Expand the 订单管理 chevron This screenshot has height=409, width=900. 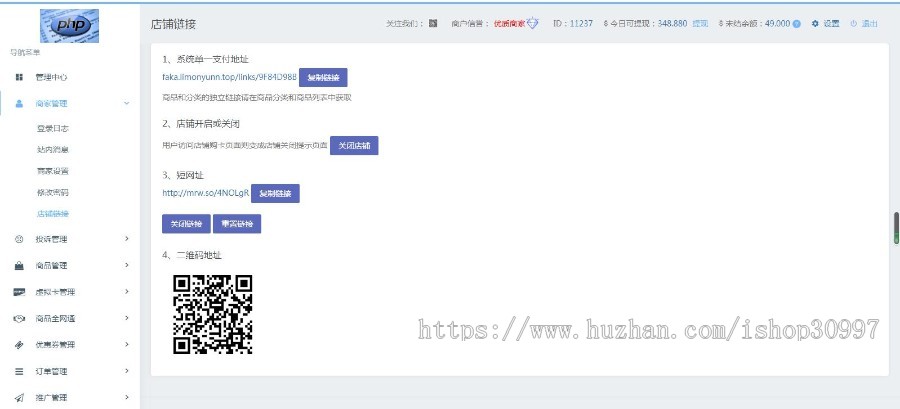pos(127,371)
